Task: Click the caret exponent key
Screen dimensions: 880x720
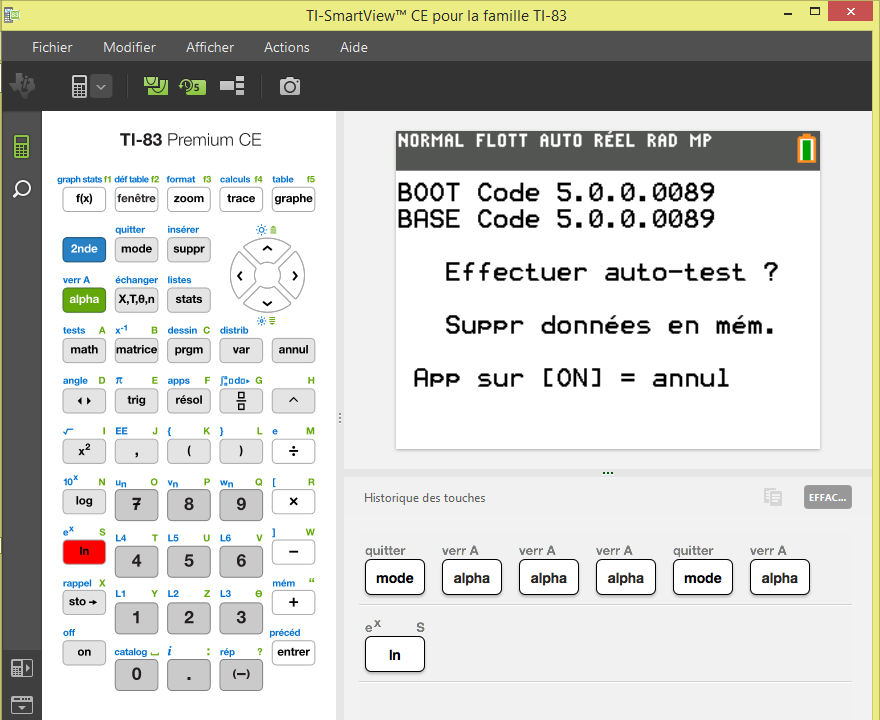Action: (294, 401)
